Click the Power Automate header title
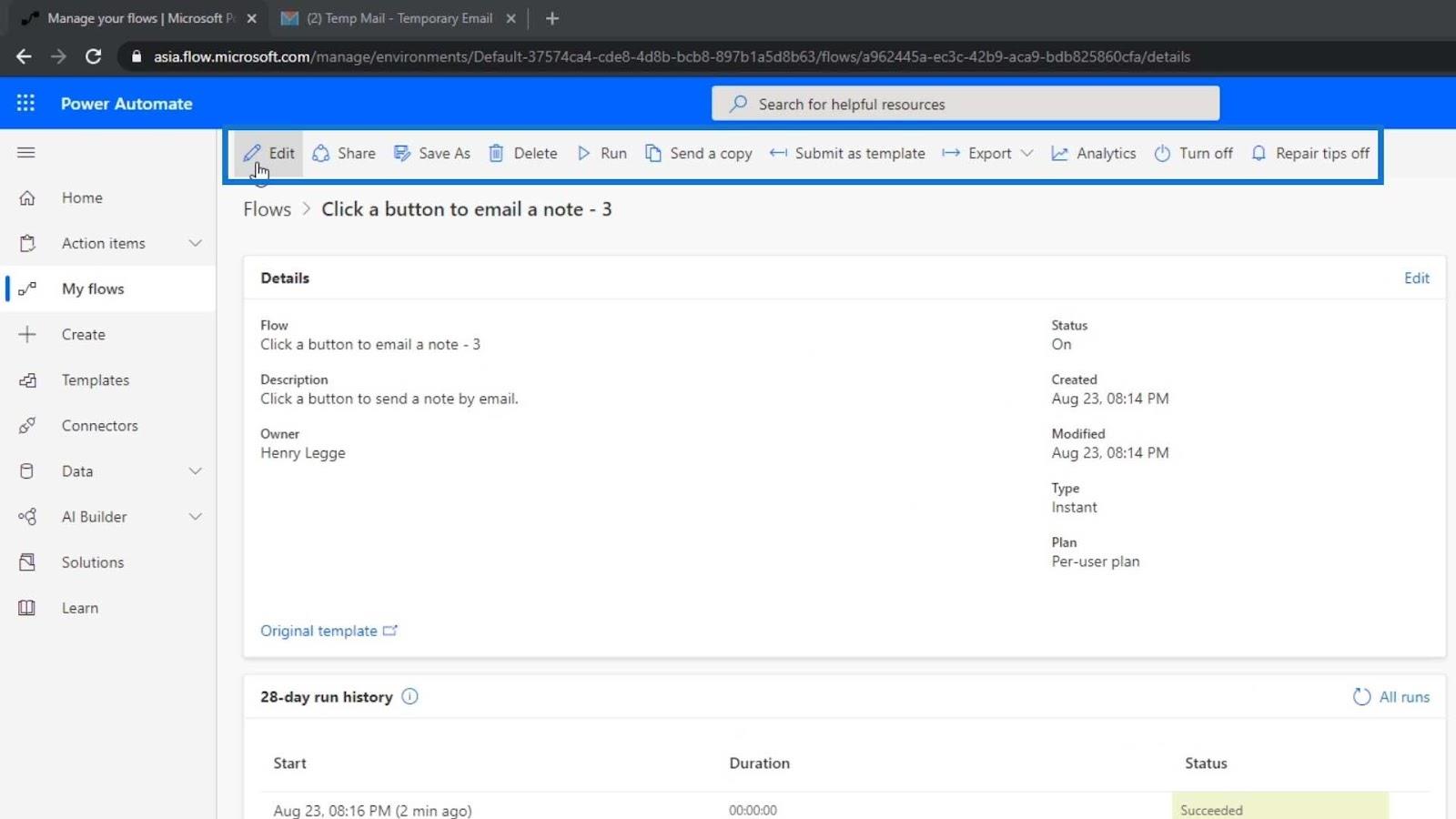The image size is (1456, 819). click(126, 104)
